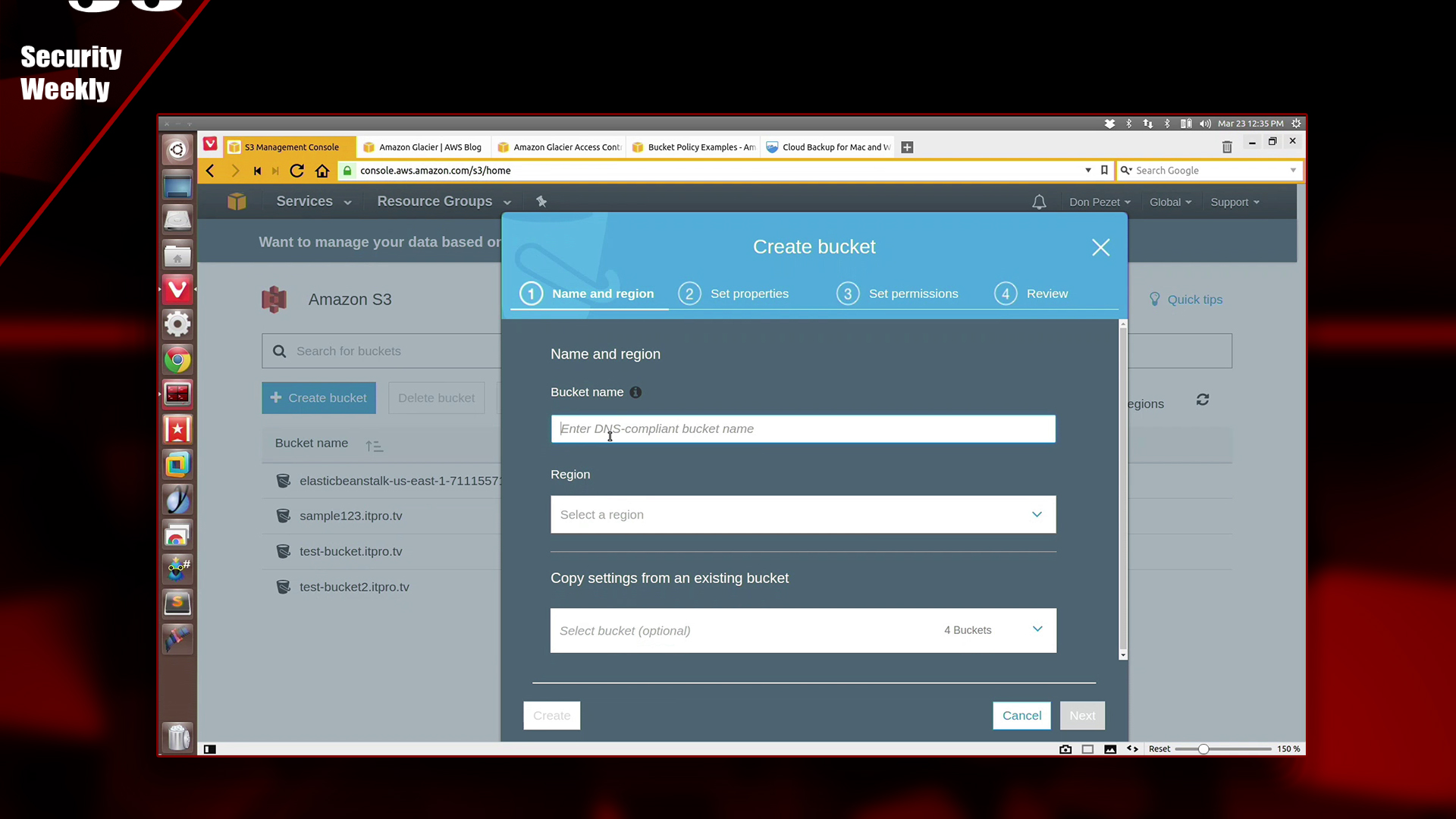The width and height of the screenshot is (1456, 819).
Task: Open Ubuntu dash search icon
Action: 177,149
